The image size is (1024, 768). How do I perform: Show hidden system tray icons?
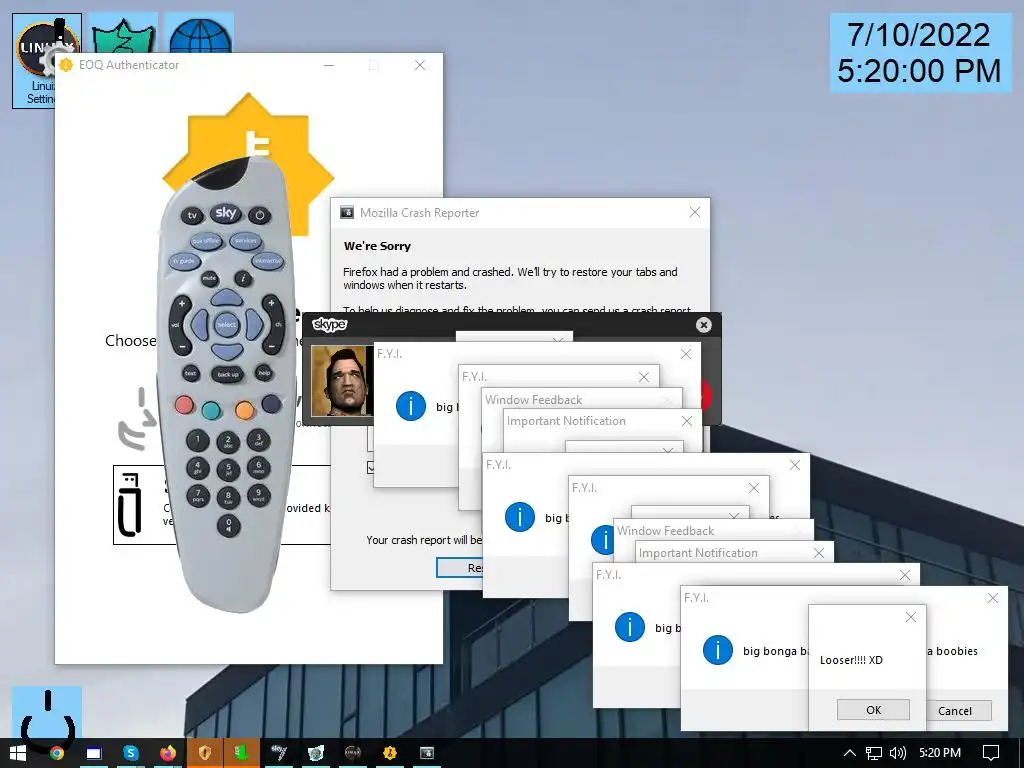pyautogui.click(x=849, y=753)
